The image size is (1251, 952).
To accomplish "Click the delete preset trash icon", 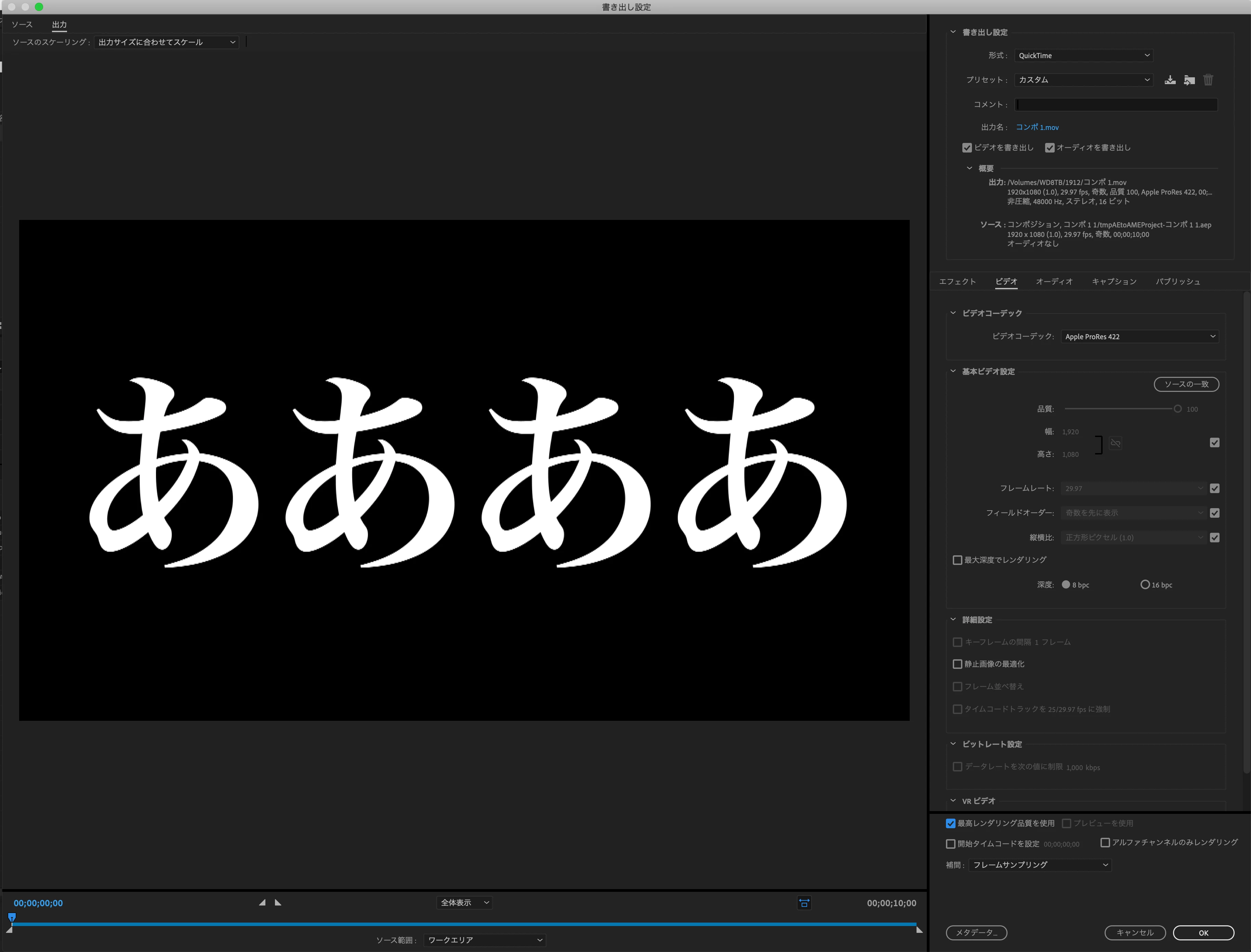I will [1208, 80].
